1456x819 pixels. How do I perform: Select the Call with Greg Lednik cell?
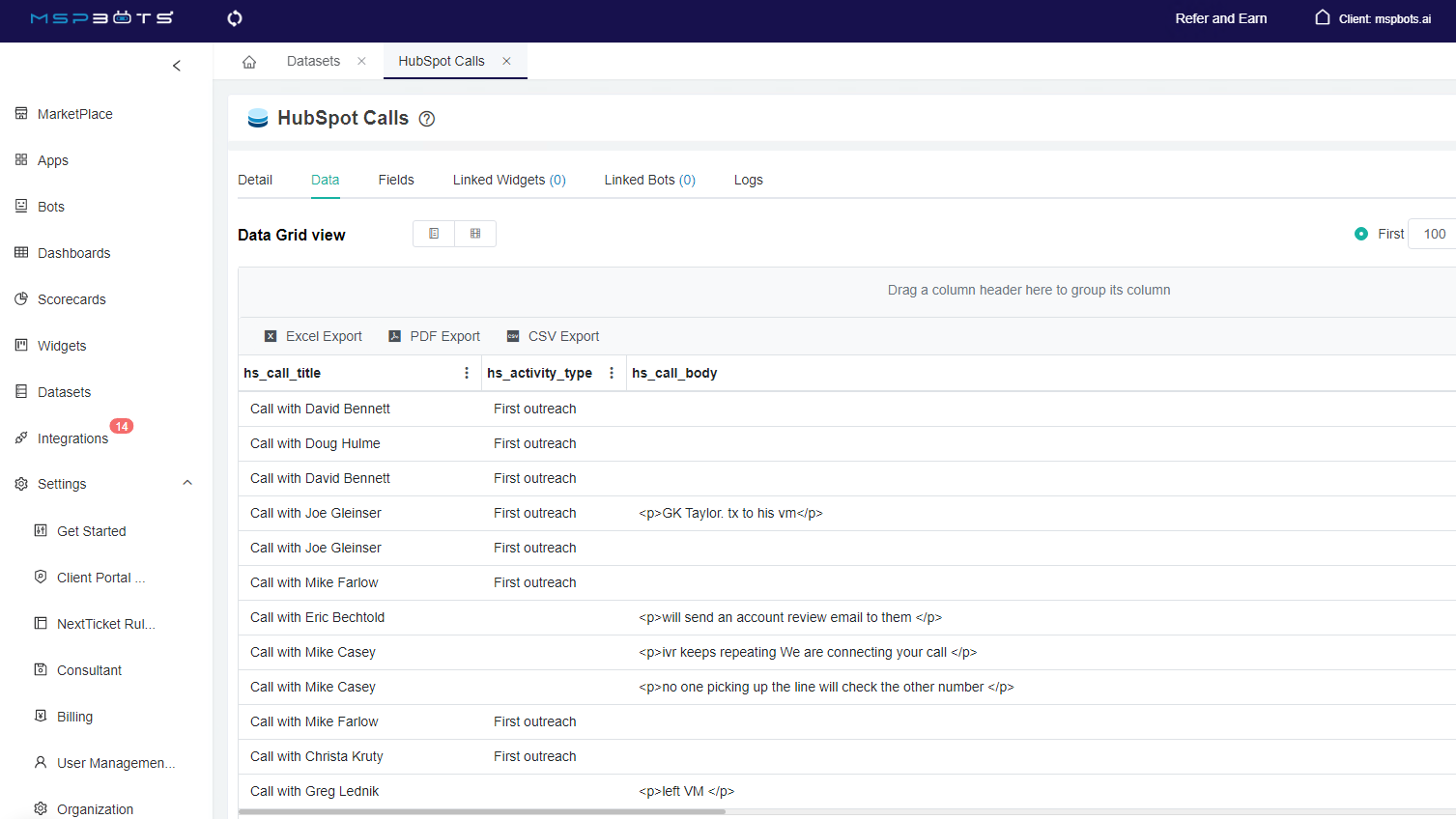[359, 791]
